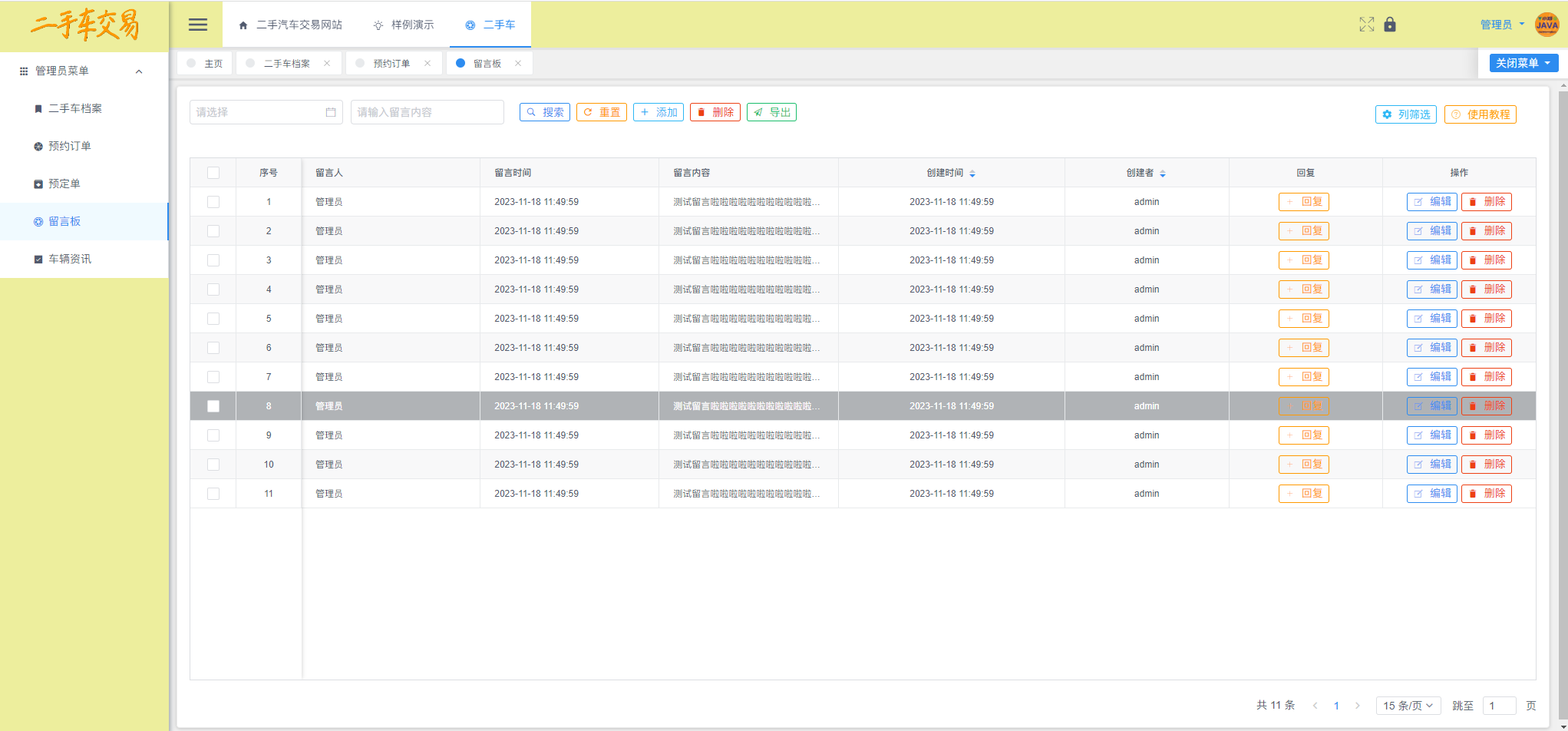Toggle the select-all header checkbox
Screen dimensions: 1568x731
click(x=213, y=173)
